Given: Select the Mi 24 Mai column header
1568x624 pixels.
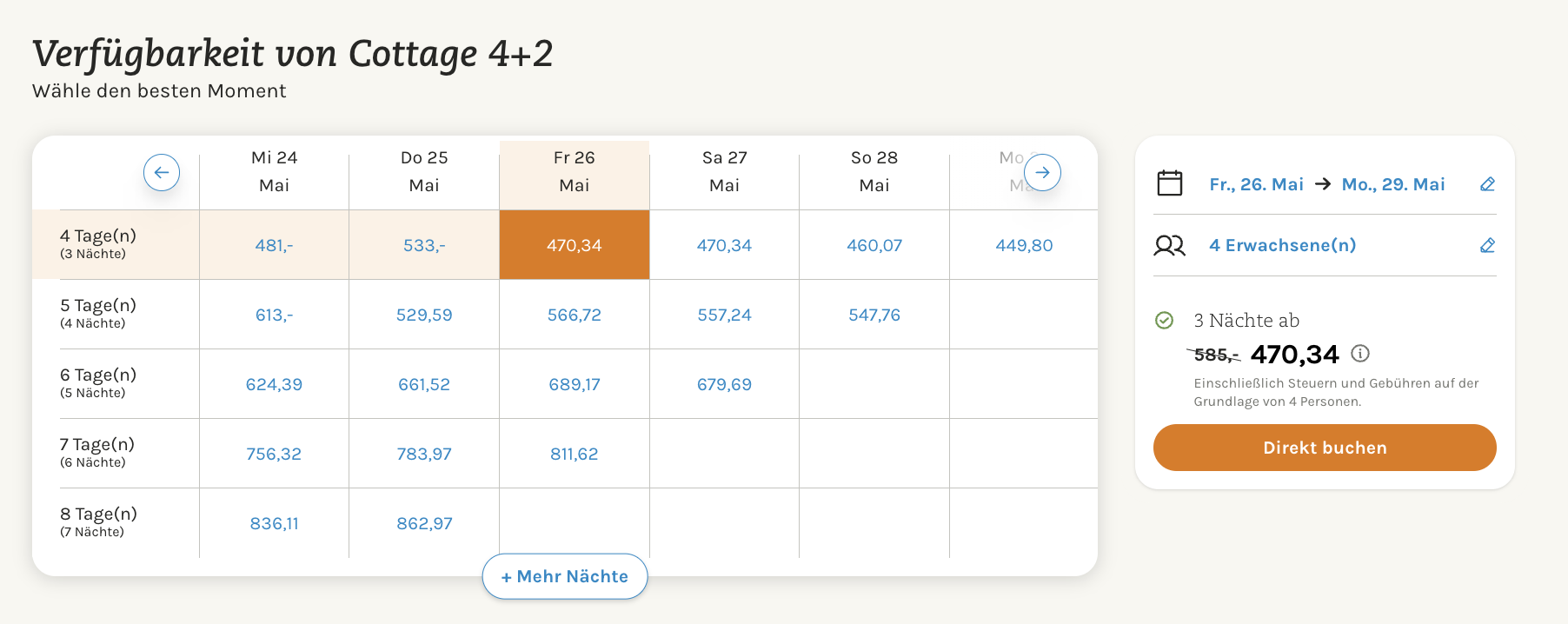Looking at the screenshot, I should 274,171.
